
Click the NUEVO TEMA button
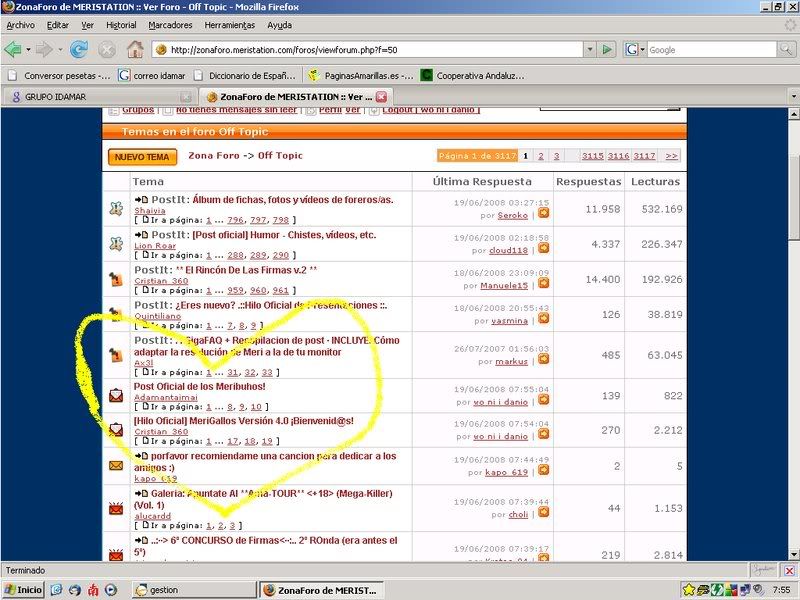point(142,157)
